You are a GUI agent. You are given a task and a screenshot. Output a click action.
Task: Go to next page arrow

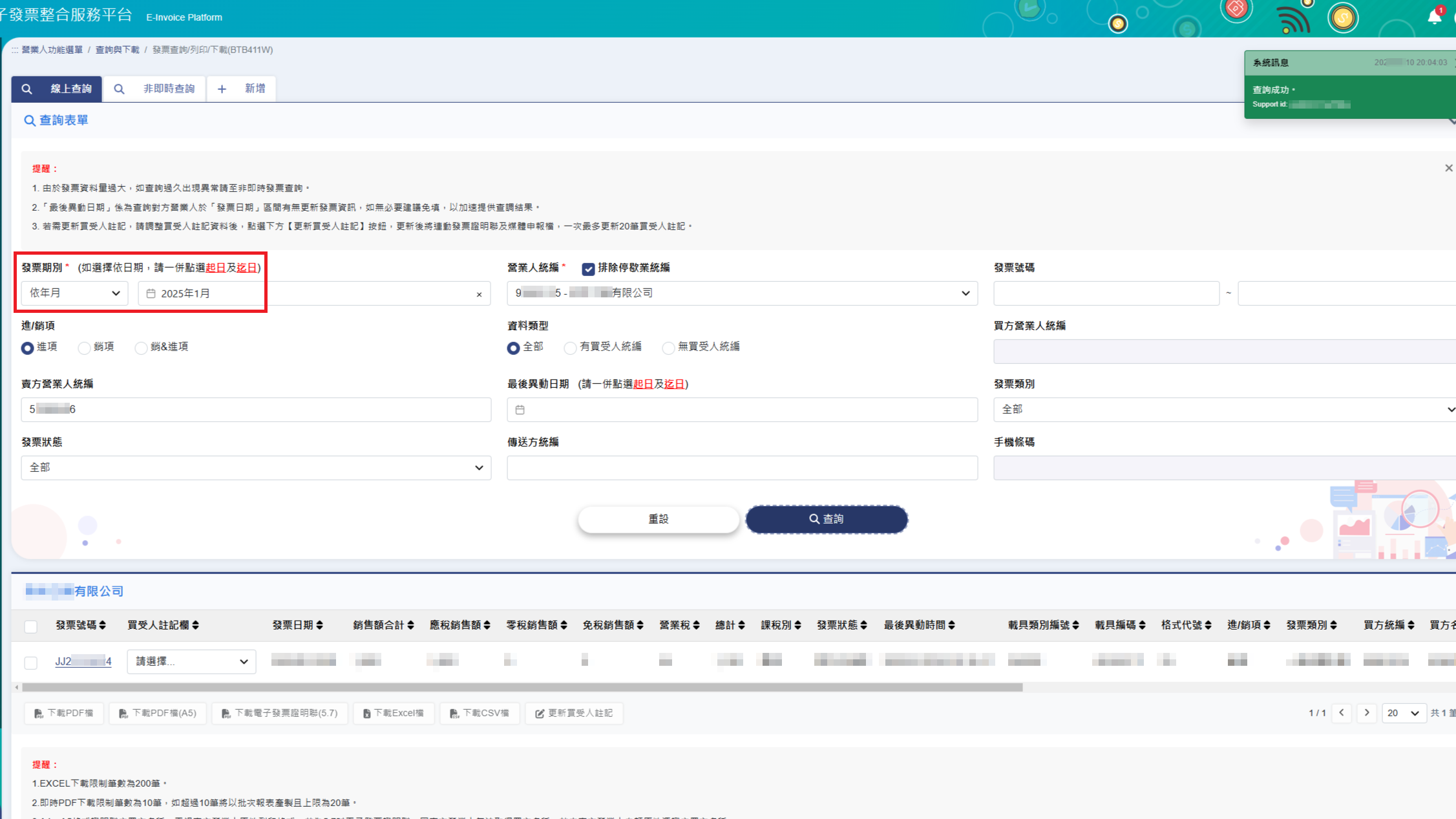[x=1367, y=713]
